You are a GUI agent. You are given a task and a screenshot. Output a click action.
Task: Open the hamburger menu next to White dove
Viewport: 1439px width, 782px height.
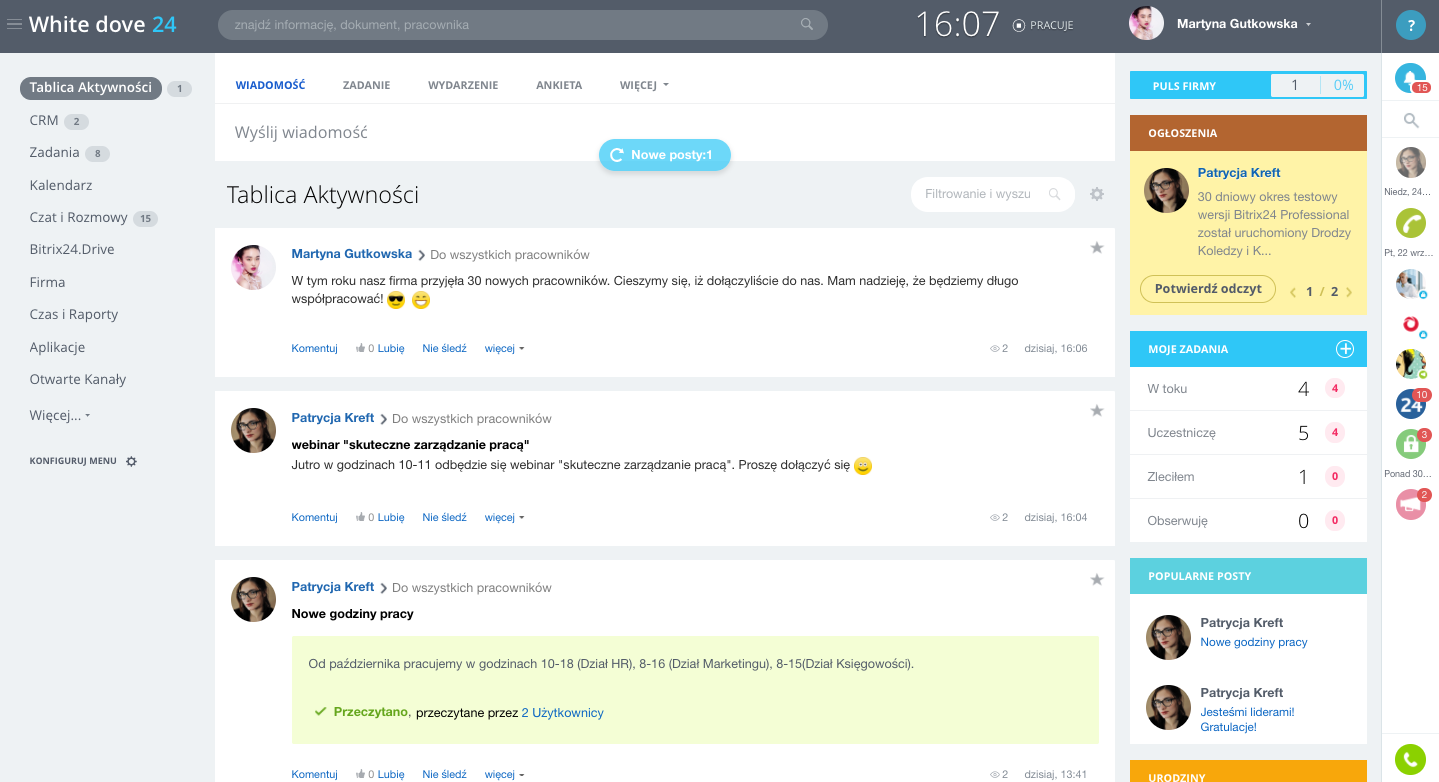tap(14, 25)
